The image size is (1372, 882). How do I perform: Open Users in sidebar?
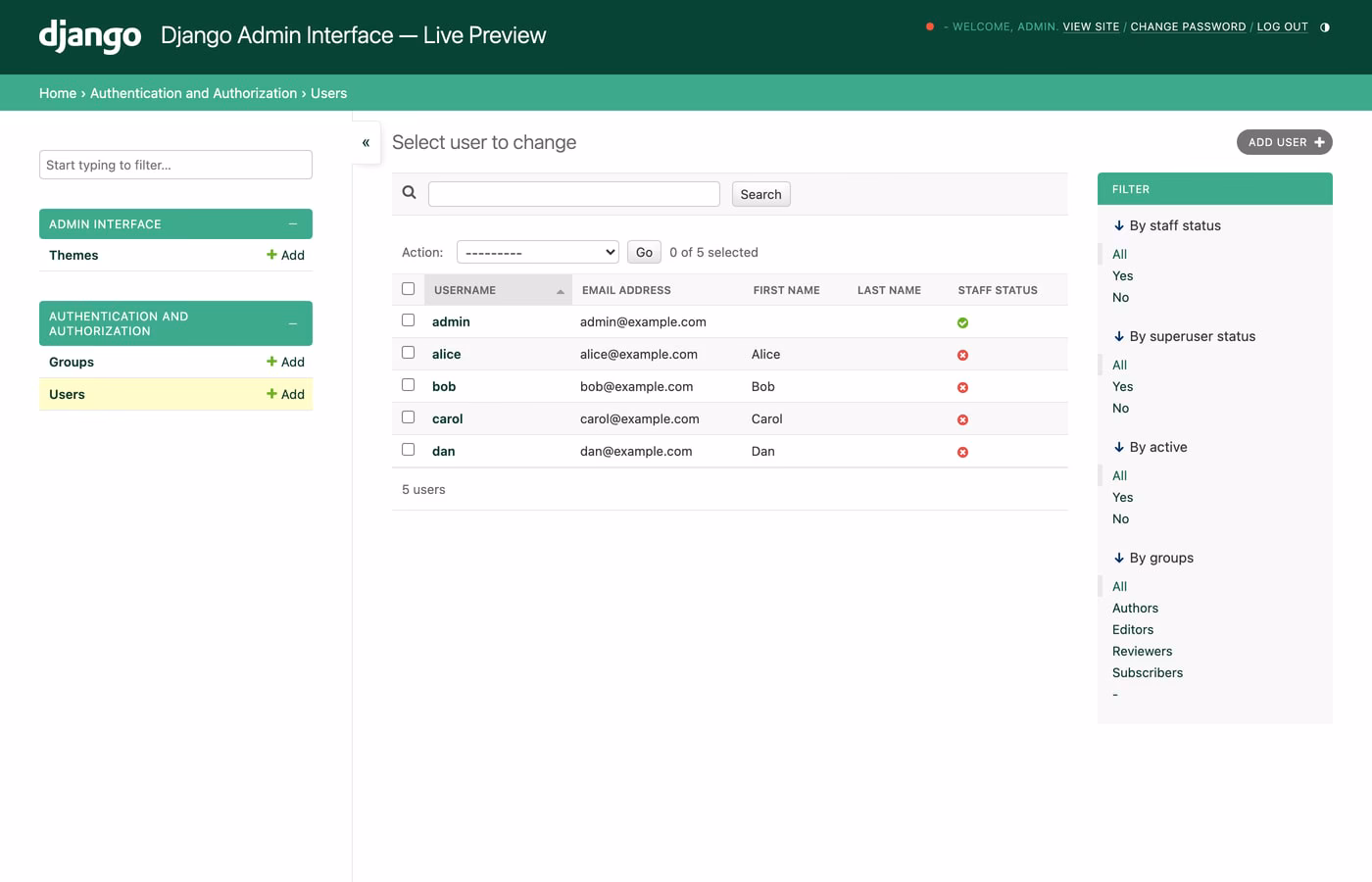[x=67, y=394]
